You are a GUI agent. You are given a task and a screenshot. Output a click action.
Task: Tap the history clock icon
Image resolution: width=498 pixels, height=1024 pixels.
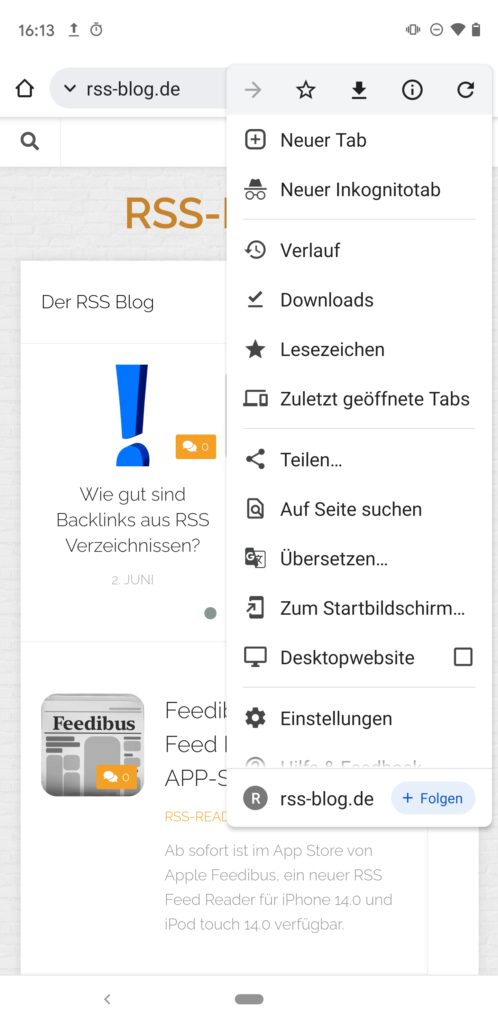point(255,250)
